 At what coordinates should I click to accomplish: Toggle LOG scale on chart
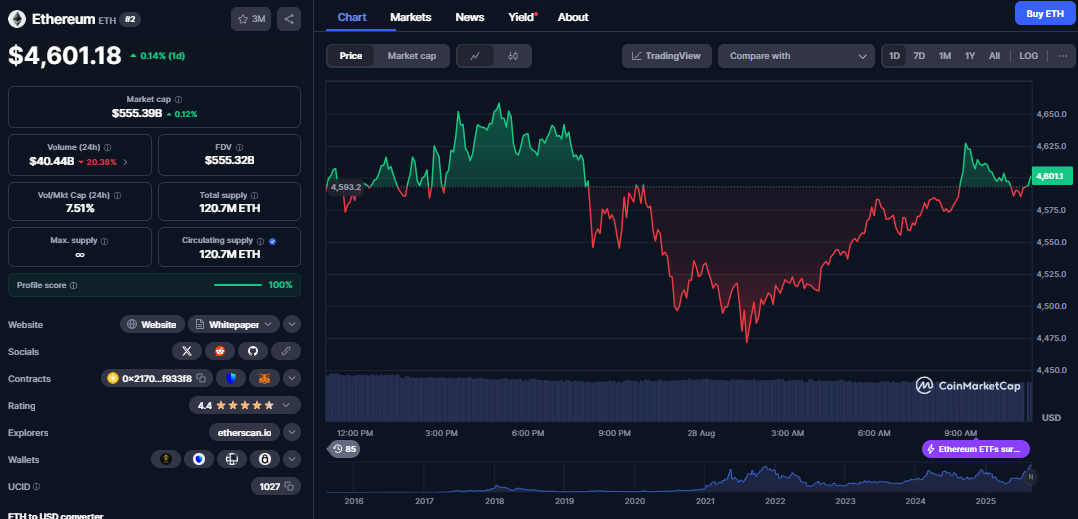(1028, 56)
